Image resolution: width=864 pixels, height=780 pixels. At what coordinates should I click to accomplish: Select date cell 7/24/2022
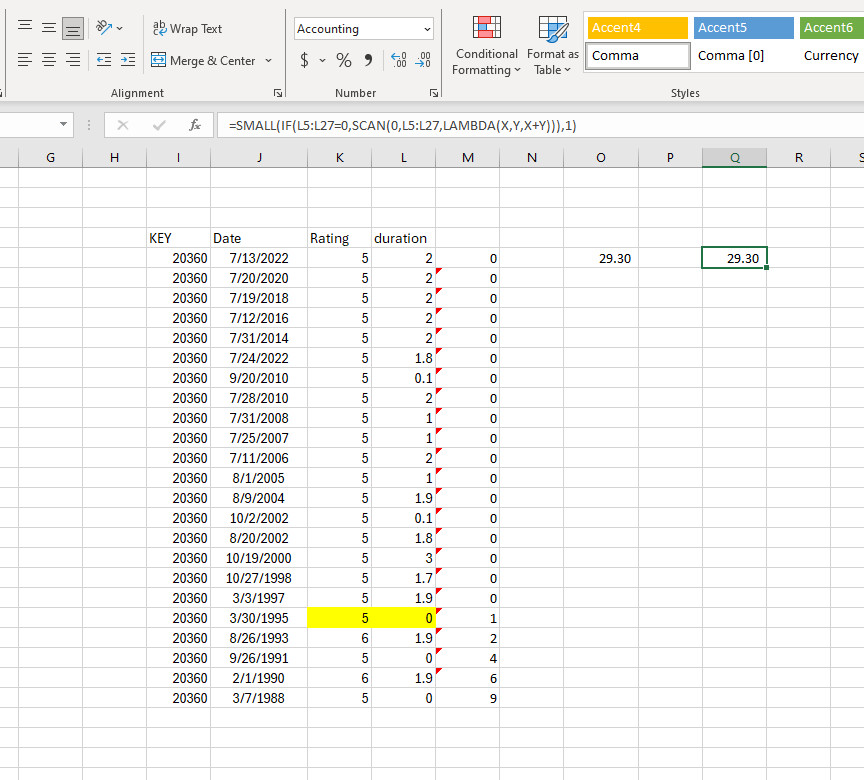tap(259, 358)
